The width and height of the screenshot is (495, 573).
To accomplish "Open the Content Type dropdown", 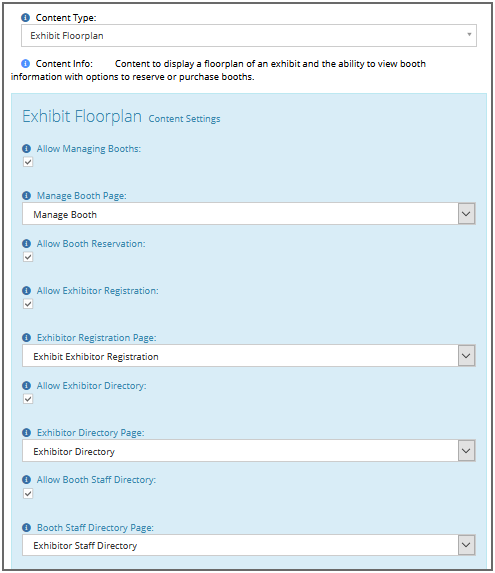I will pyautogui.click(x=249, y=35).
